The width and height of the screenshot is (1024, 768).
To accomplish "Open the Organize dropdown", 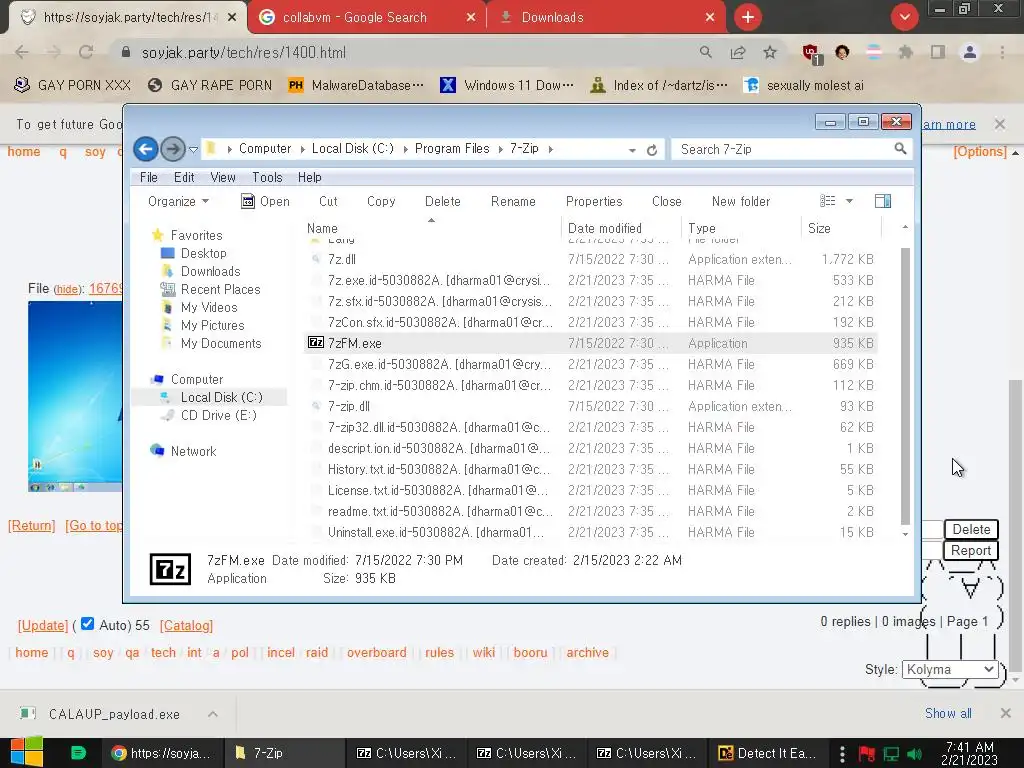I will tap(178, 201).
